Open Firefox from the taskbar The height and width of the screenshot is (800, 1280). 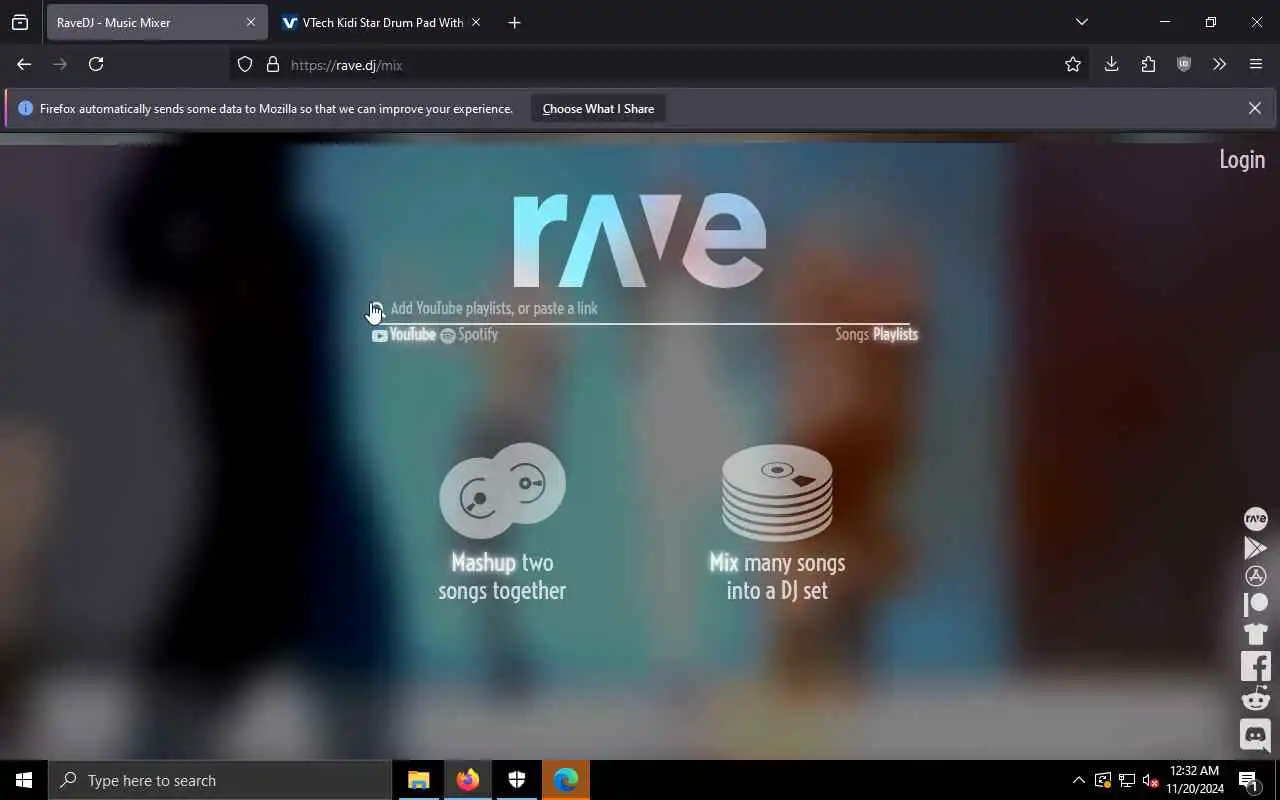pos(468,780)
